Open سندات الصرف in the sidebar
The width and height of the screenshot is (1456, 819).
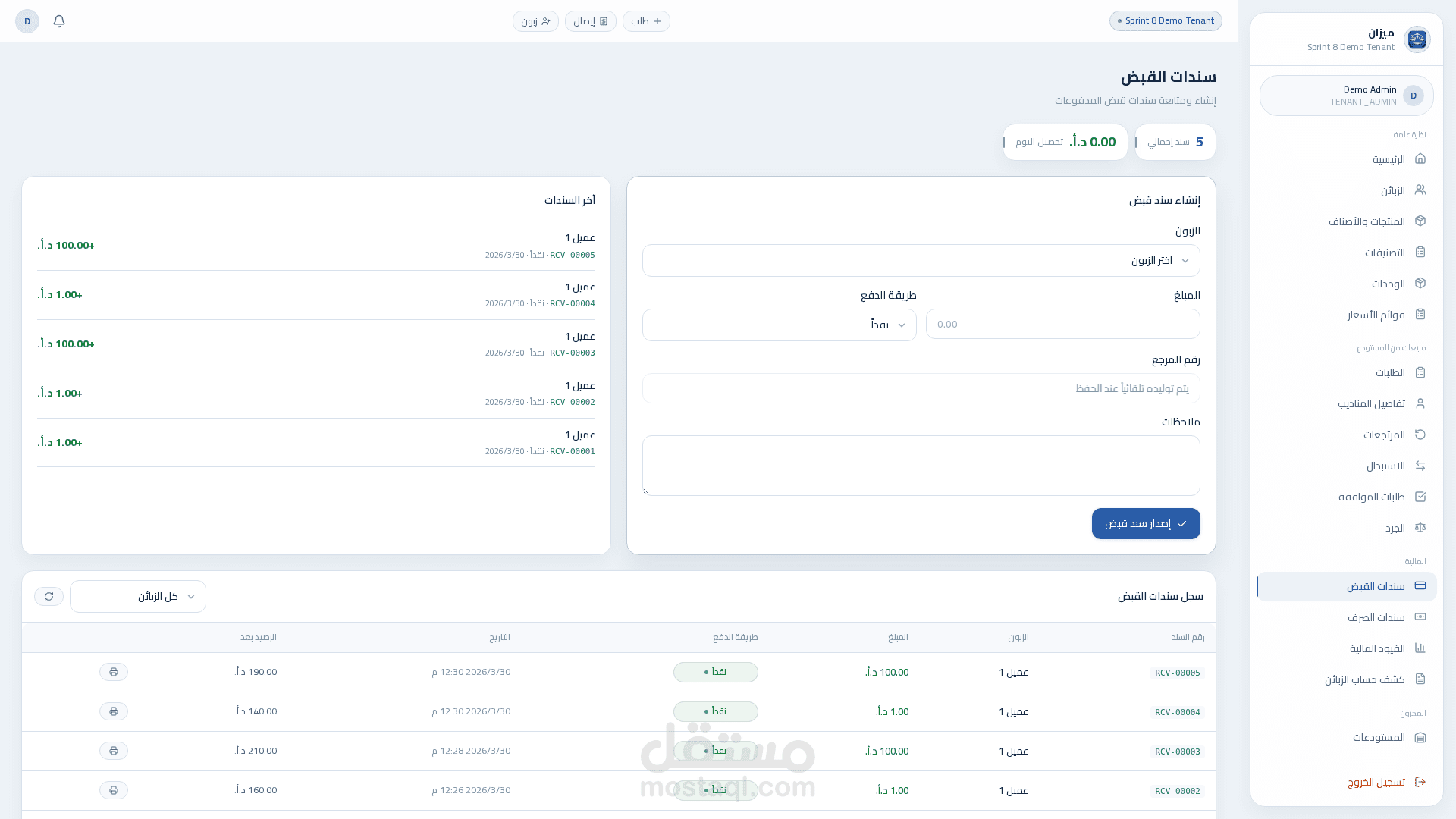coord(1376,618)
